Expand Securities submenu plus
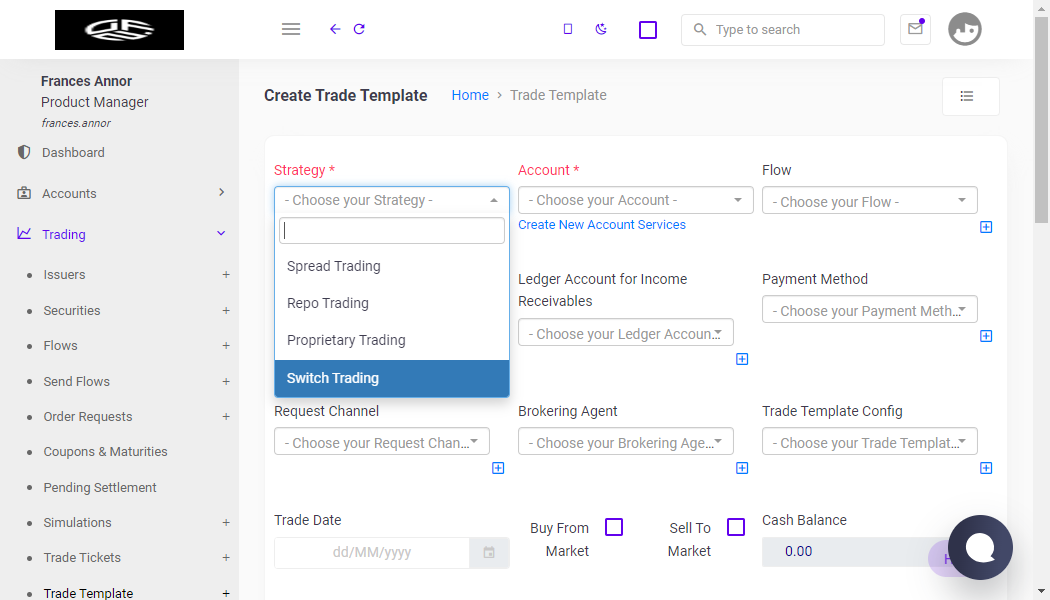The width and height of the screenshot is (1050, 600). [x=226, y=311]
